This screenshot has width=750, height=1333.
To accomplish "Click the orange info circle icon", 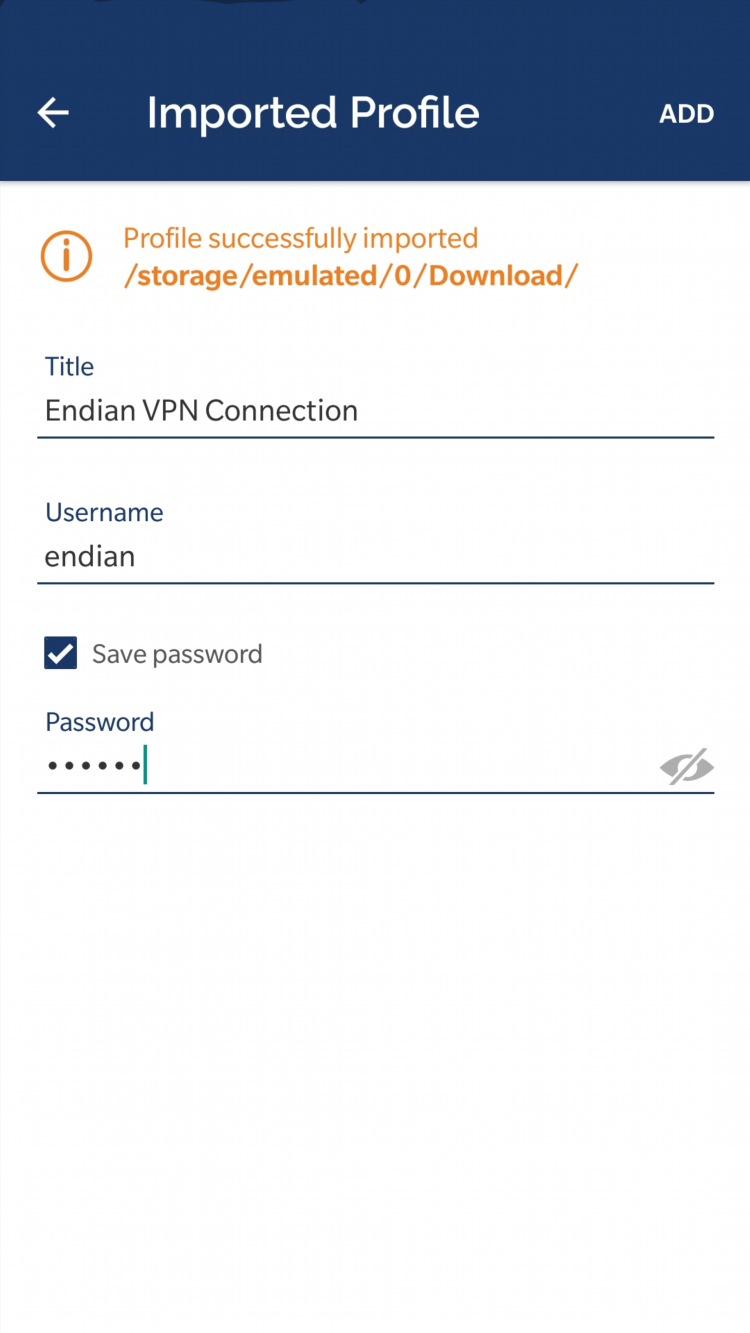I will coord(66,257).
